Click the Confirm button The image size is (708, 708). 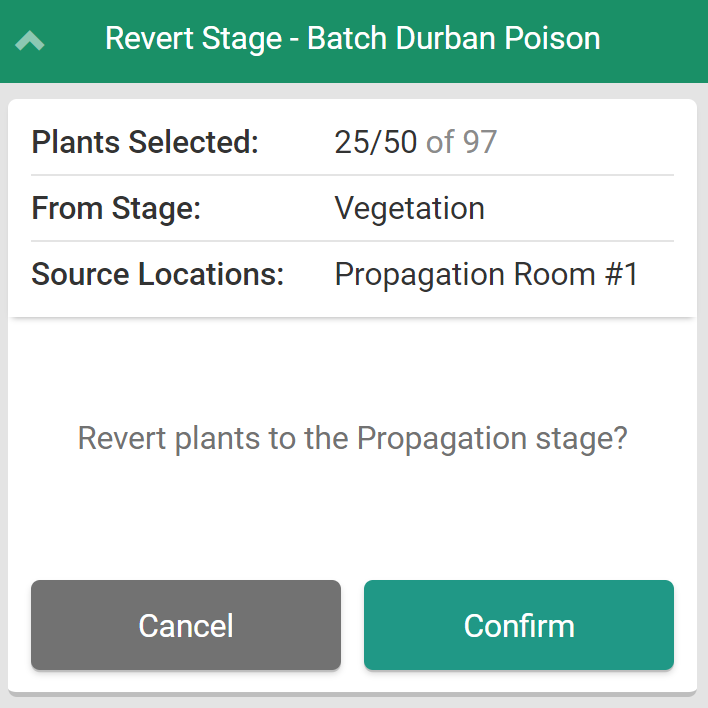518,625
